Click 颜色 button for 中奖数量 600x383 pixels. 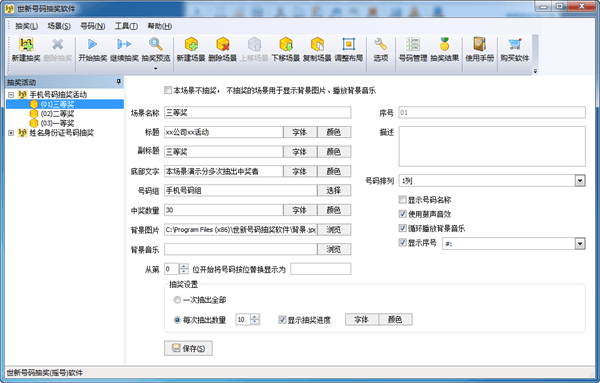click(x=334, y=210)
